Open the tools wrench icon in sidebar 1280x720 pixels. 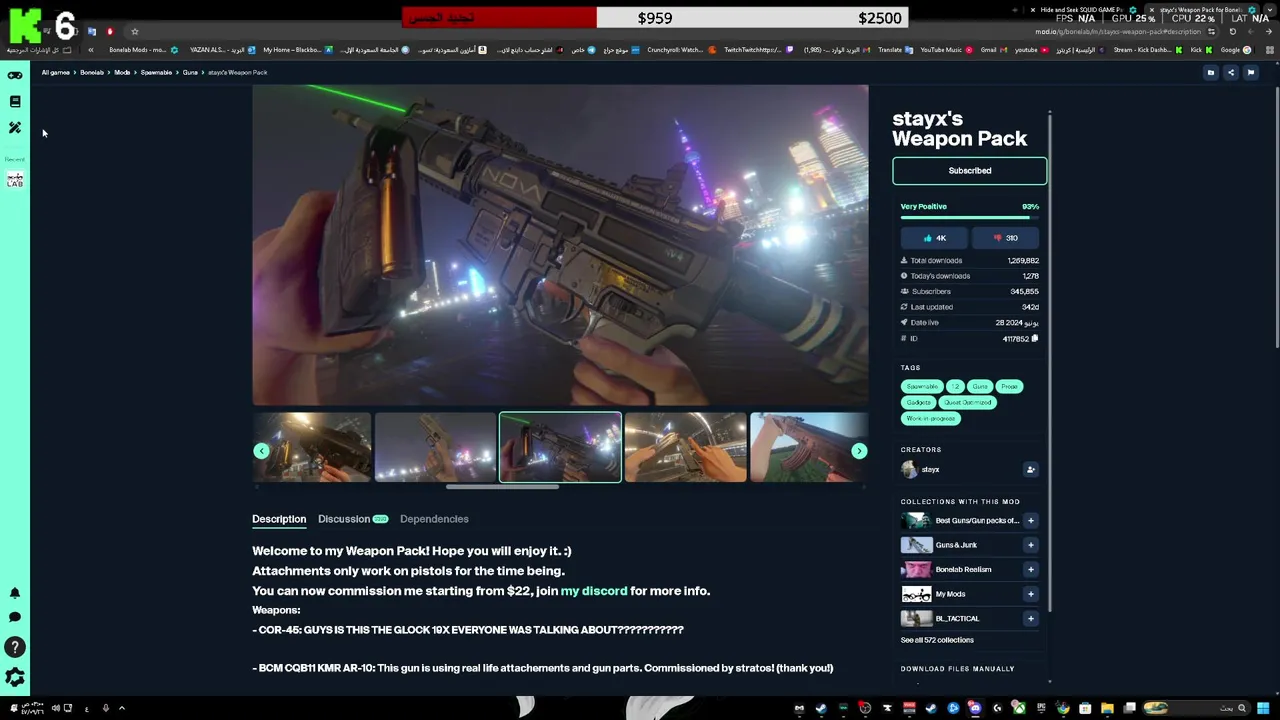pos(15,128)
